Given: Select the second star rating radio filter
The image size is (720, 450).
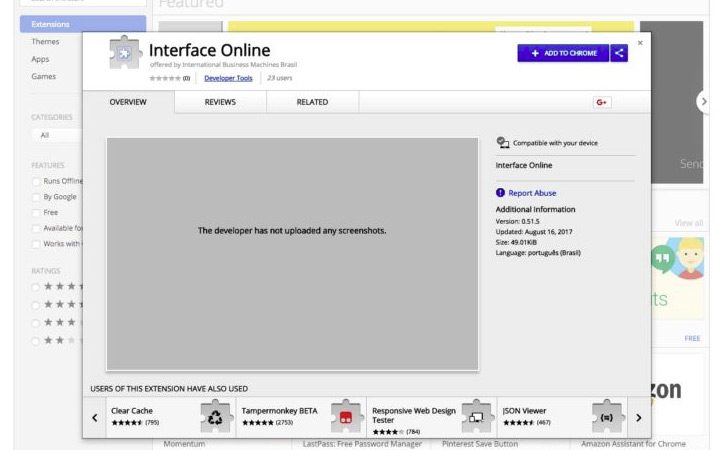Looking at the screenshot, I should tap(35, 305).
